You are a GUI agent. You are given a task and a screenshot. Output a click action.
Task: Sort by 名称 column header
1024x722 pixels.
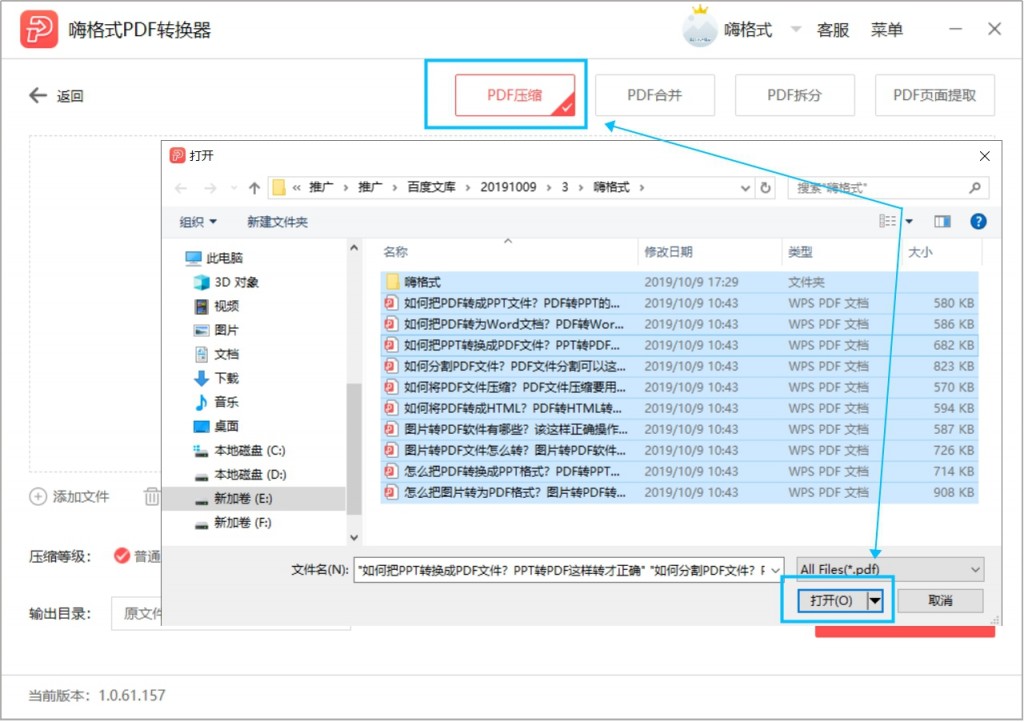pos(395,252)
